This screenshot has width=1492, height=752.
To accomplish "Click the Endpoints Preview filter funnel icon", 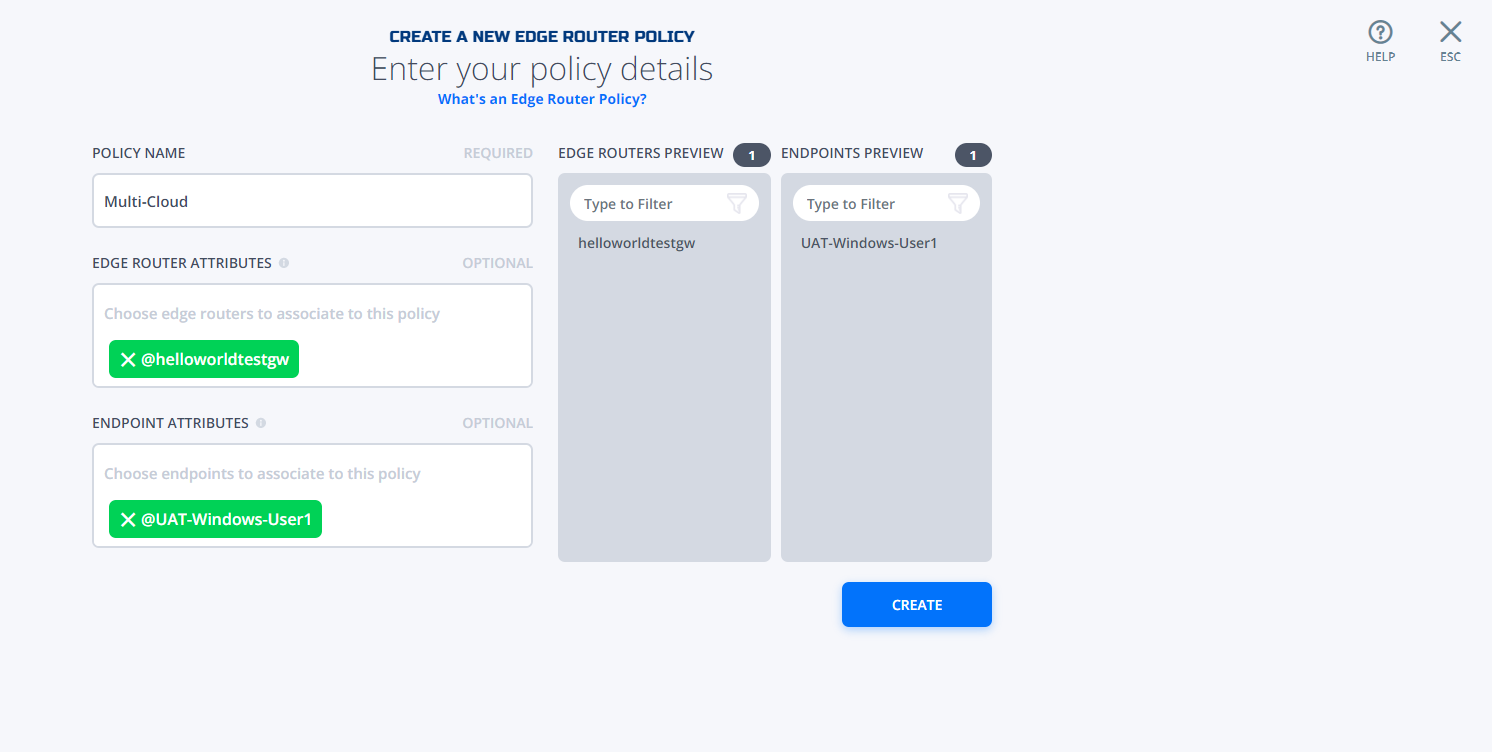I will pyautogui.click(x=958, y=204).
